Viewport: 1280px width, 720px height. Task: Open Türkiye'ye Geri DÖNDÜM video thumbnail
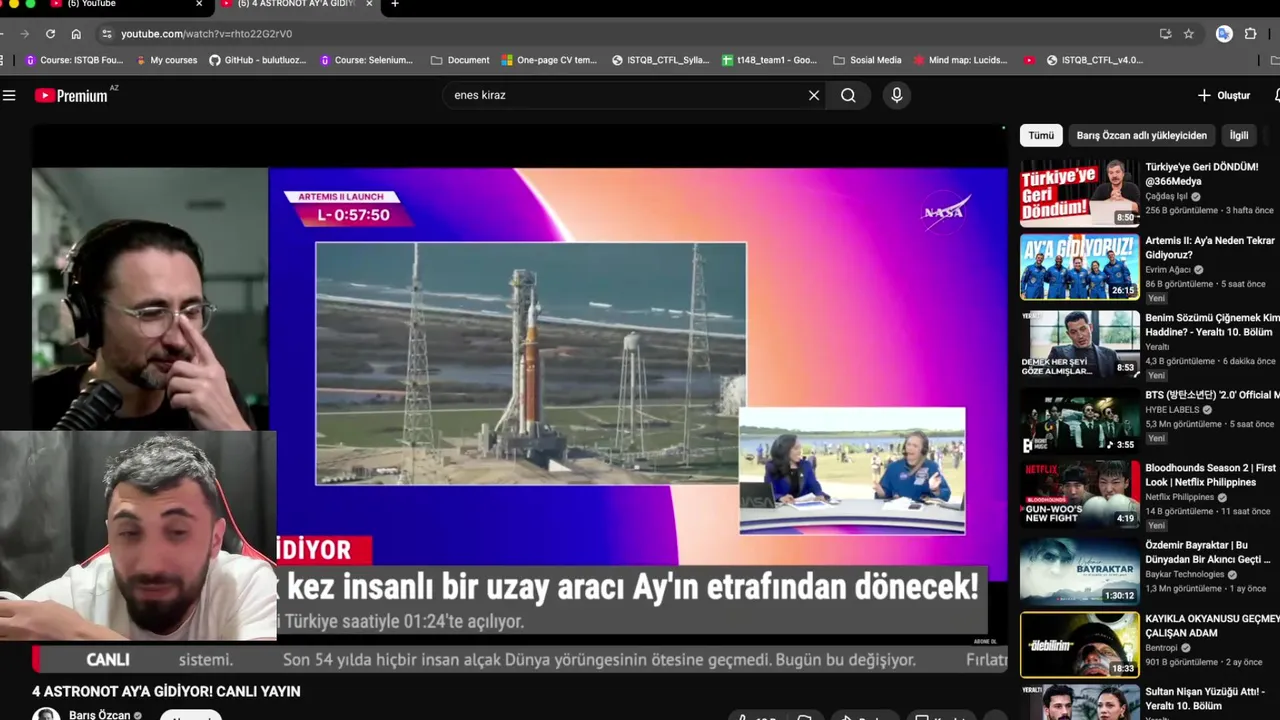1079,193
